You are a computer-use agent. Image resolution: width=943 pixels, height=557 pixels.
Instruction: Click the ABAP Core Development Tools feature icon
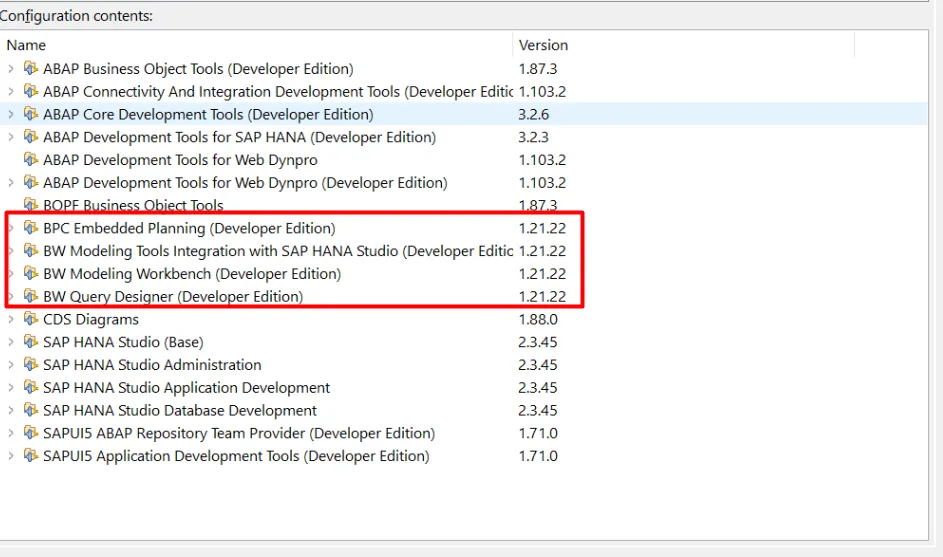pyautogui.click(x=31, y=114)
